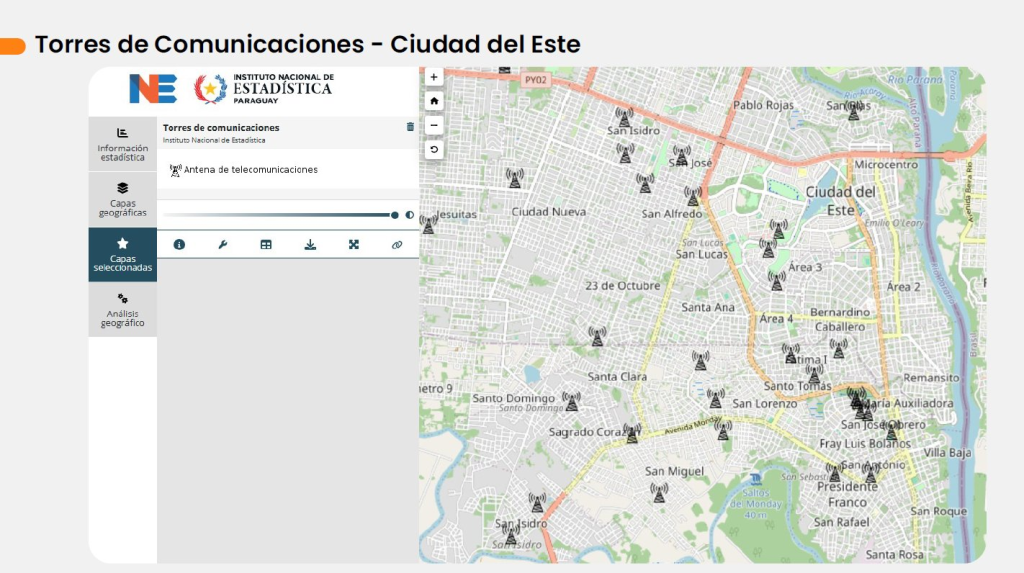Open layer information with the info icon
The width and height of the screenshot is (1024, 573).
coord(179,244)
